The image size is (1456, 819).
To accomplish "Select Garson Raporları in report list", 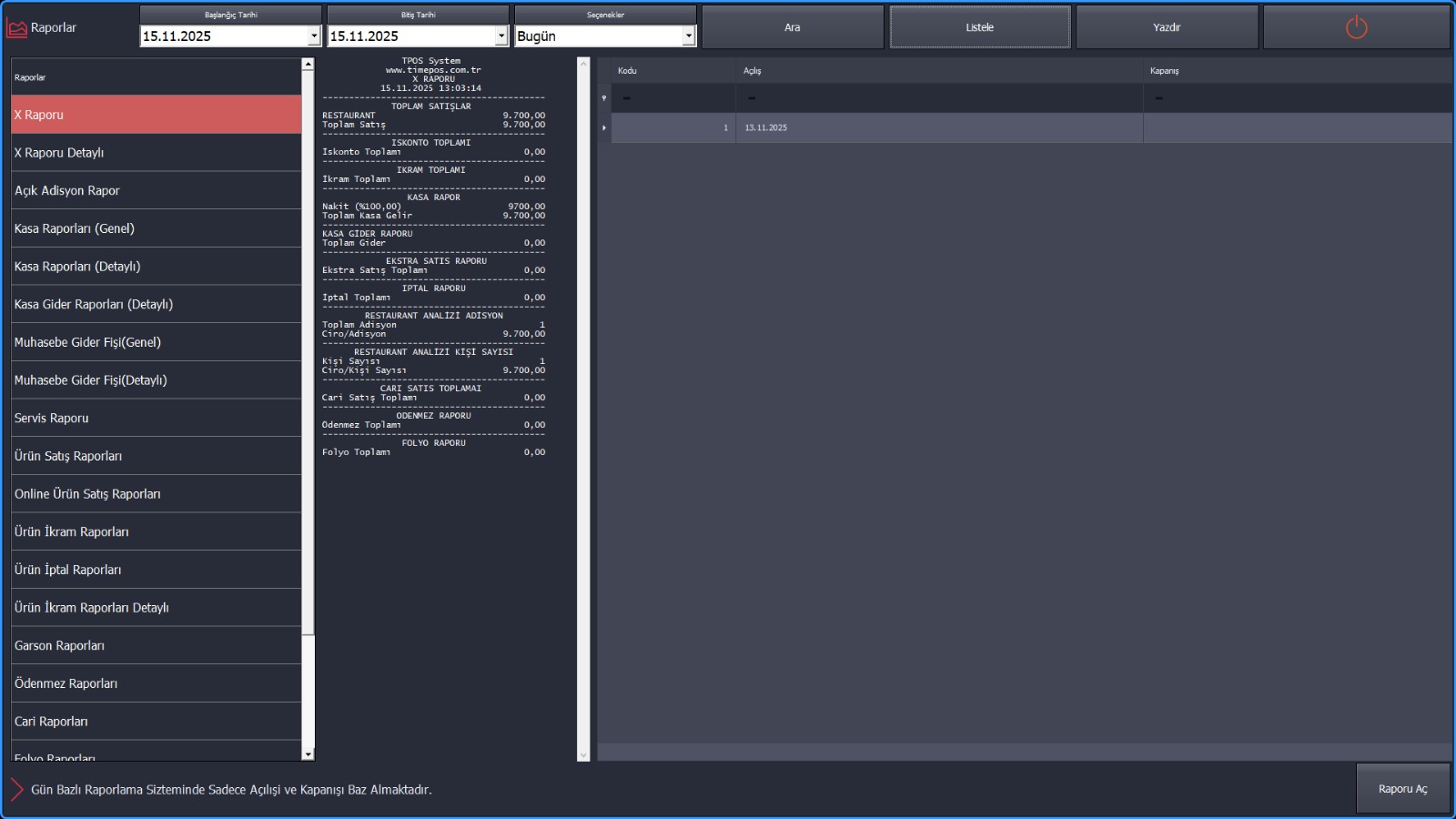I will point(156,645).
